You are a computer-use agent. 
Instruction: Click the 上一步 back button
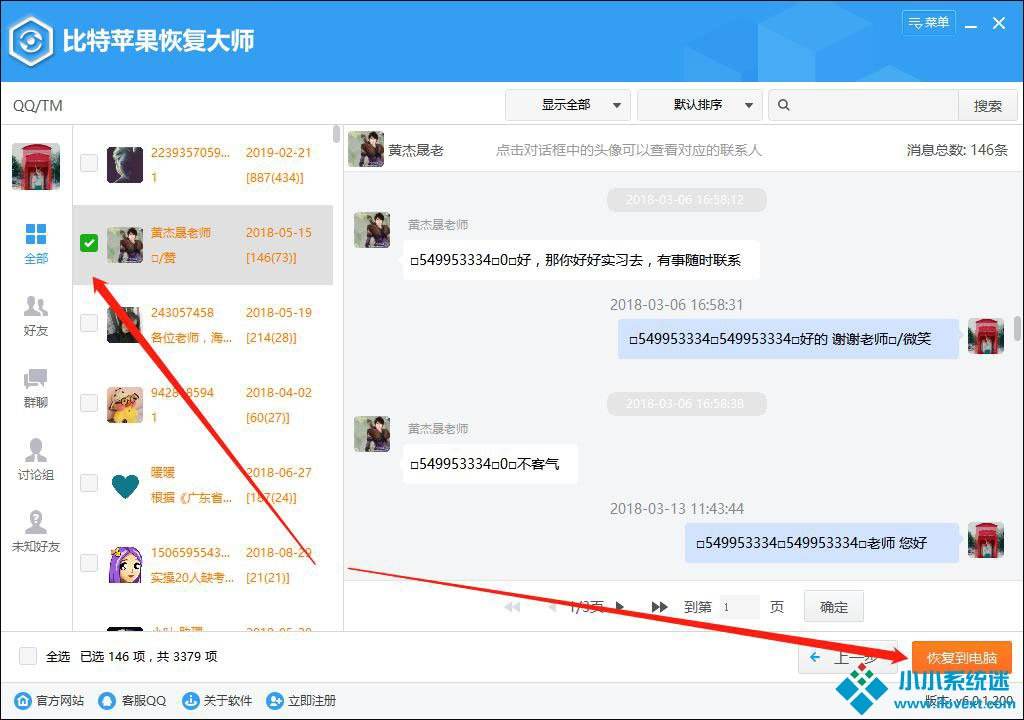[x=848, y=657]
